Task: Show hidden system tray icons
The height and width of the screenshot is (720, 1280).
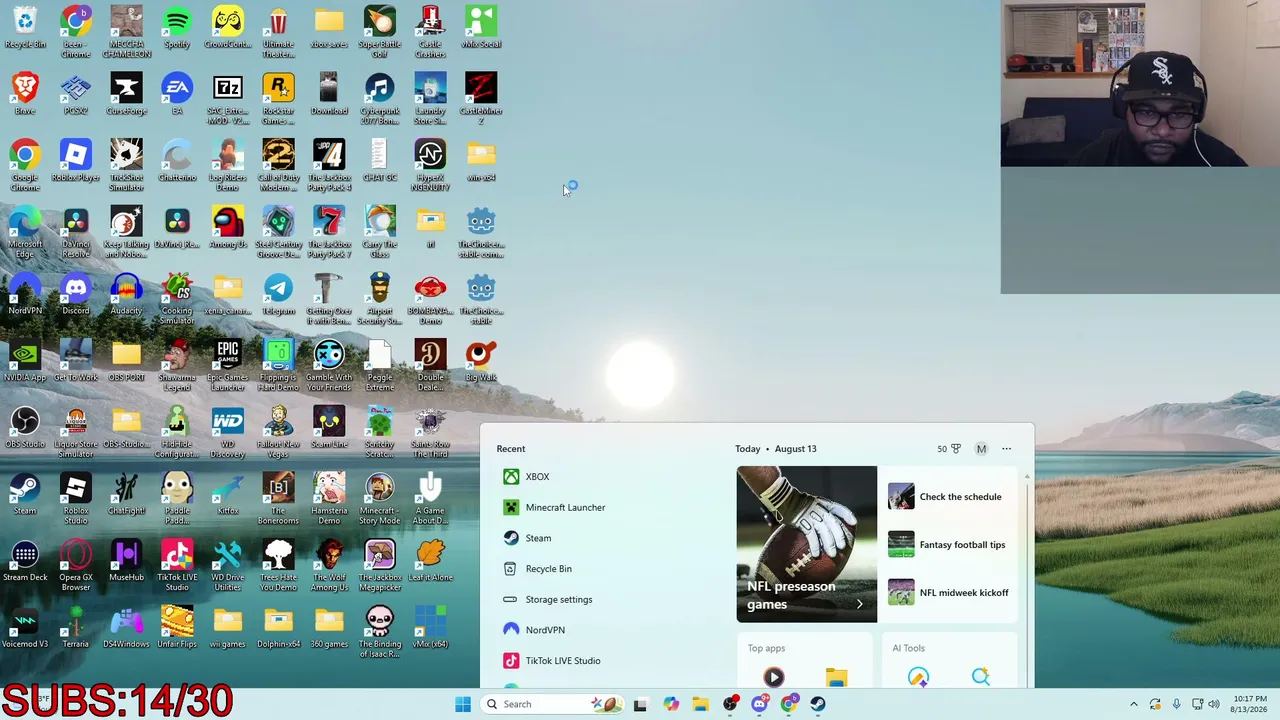Action: tap(1133, 704)
